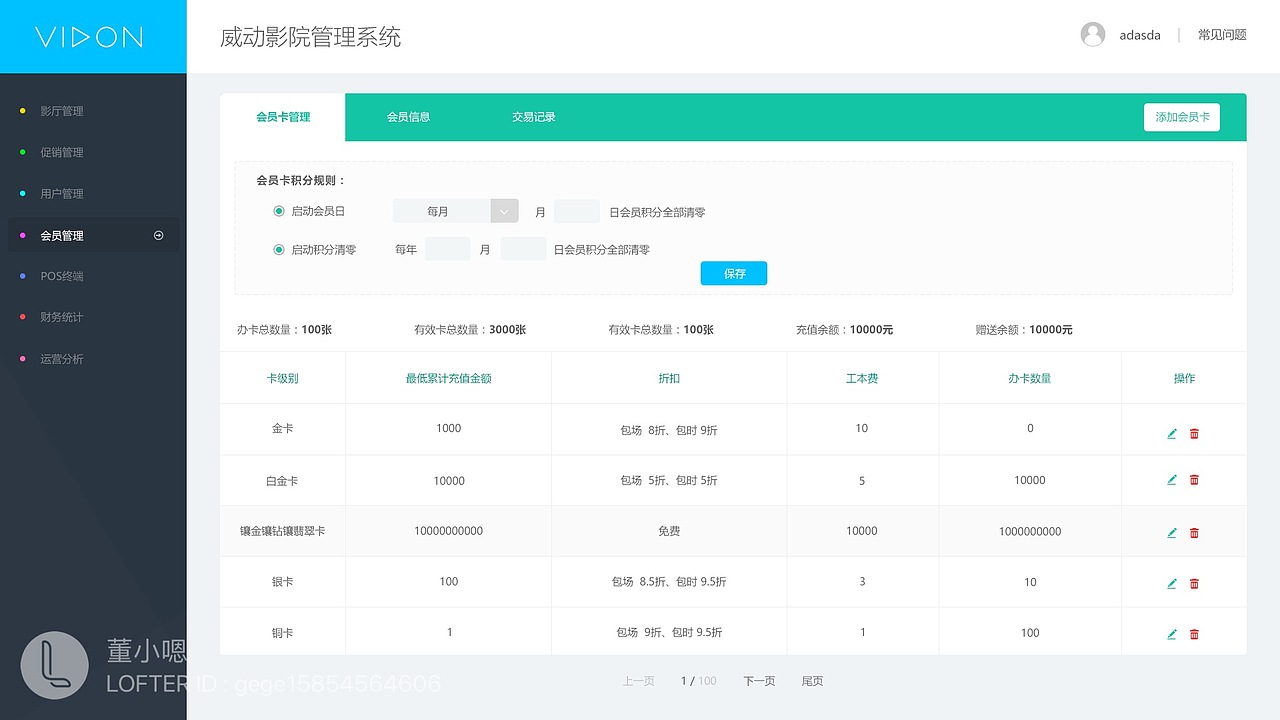Go to the last page via 尾页
Image resolution: width=1280 pixels, height=720 pixels.
click(x=812, y=681)
